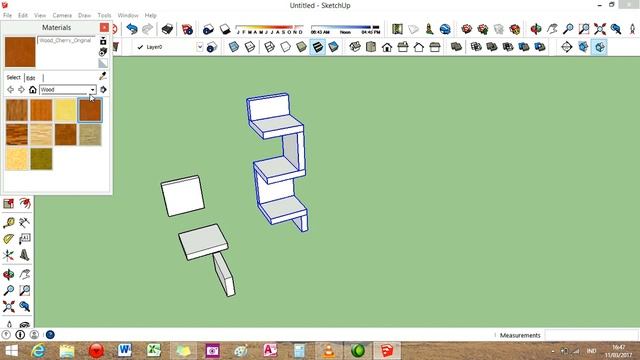Click the current material preview thumbnail
The height and width of the screenshot is (360, 640).
[x=20, y=52]
